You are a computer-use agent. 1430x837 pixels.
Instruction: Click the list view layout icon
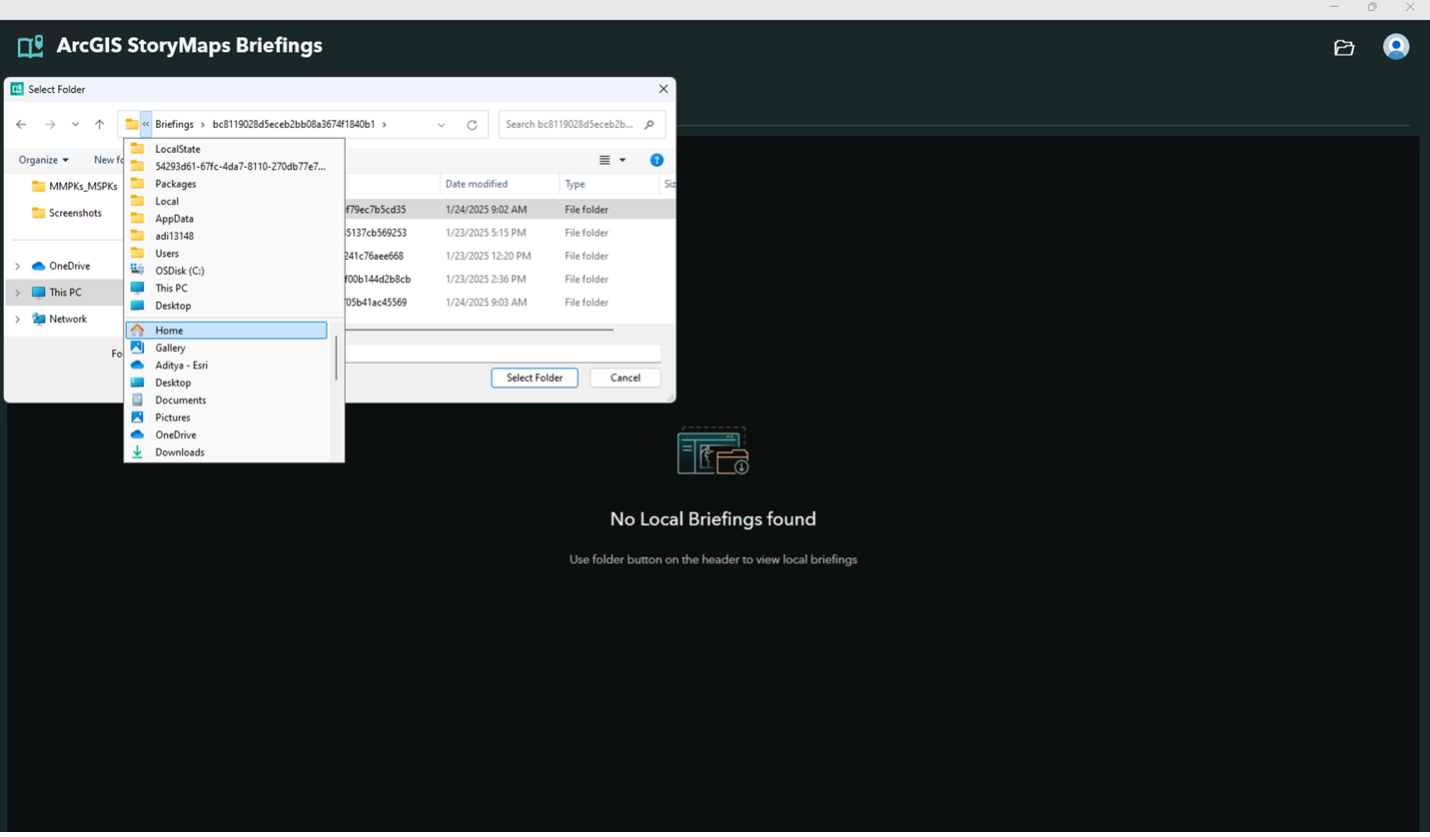click(604, 160)
